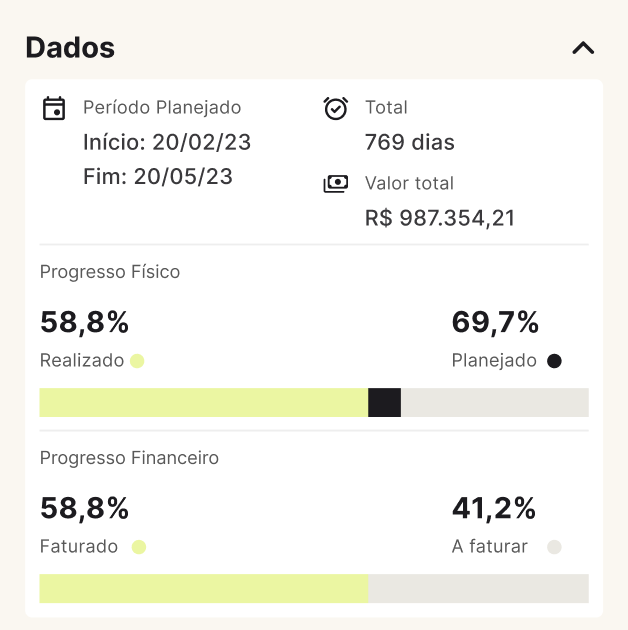
Task: Click the green Realizado legend dot
Action: click(137, 361)
